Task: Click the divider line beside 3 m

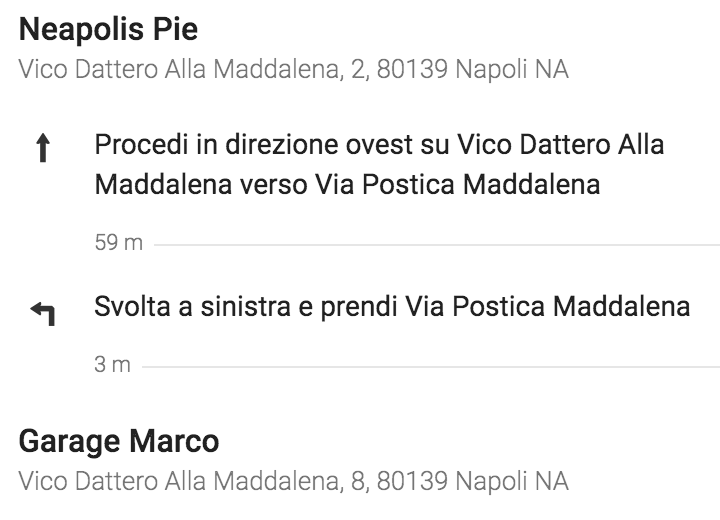Action: pos(431,367)
